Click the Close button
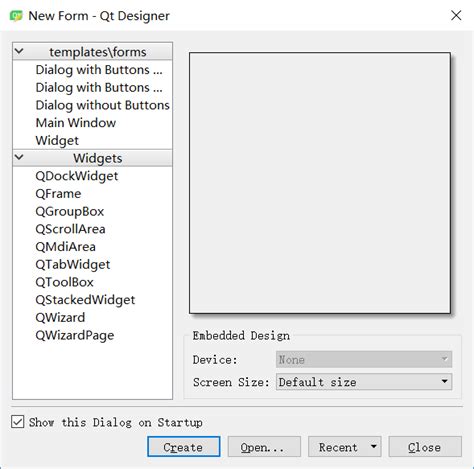The image size is (474, 469). tap(425, 447)
